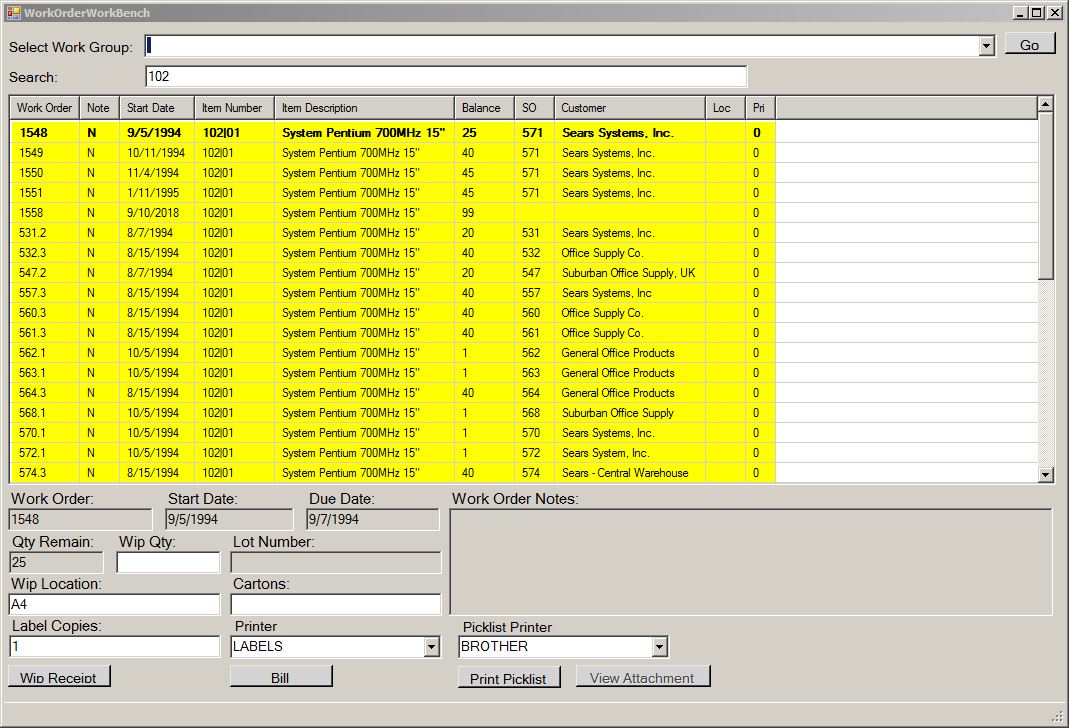Focus the Cartons input field
The height and width of the screenshot is (728, 1069).
coord(335,605)
